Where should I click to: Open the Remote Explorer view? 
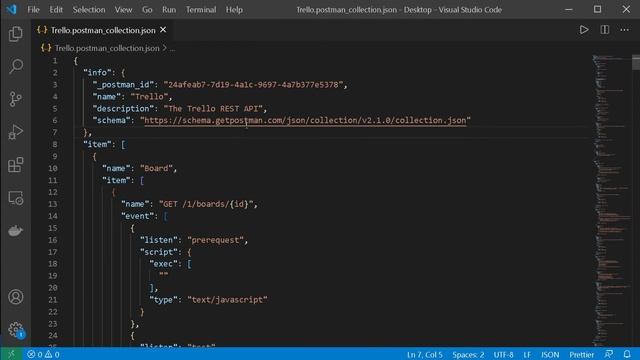(x=16, y=198)
